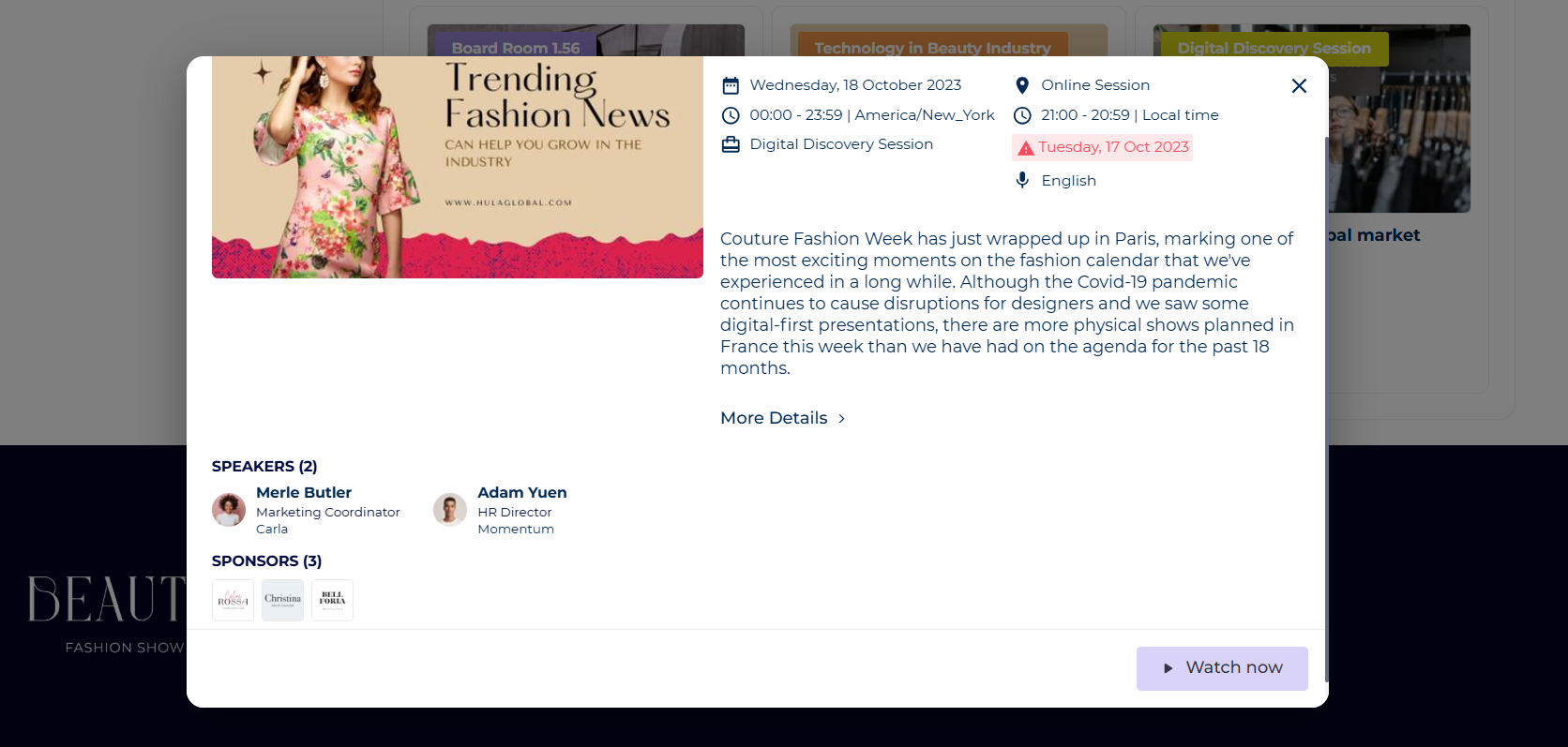The height and width of the screenshot is (747, 1568).
Task: Click Marketing Coordinator title under Merle Butler
Action: [328, 513]
